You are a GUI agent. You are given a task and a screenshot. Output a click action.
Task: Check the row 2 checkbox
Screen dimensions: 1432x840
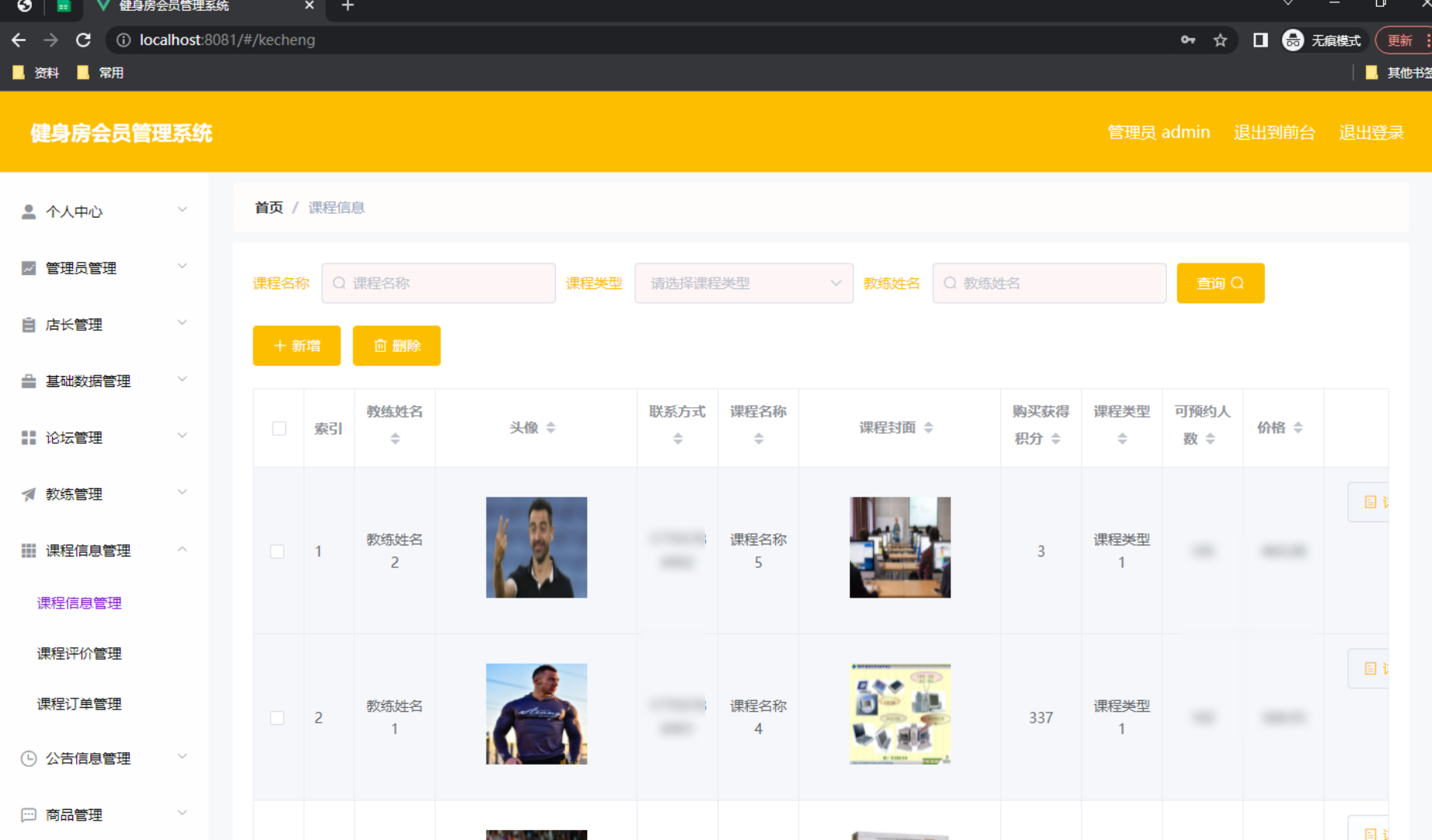[x=278, y=717]
